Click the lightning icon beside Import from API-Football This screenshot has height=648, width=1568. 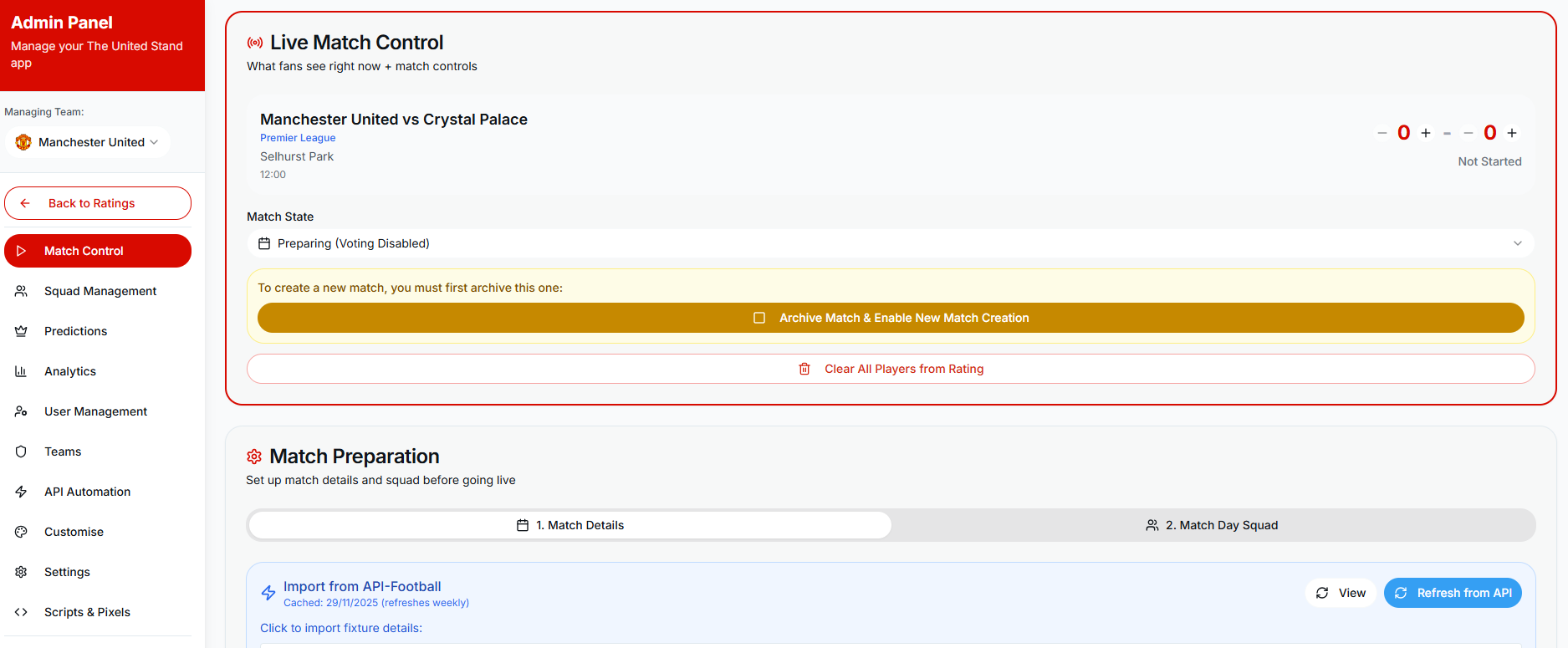[268, 593]
